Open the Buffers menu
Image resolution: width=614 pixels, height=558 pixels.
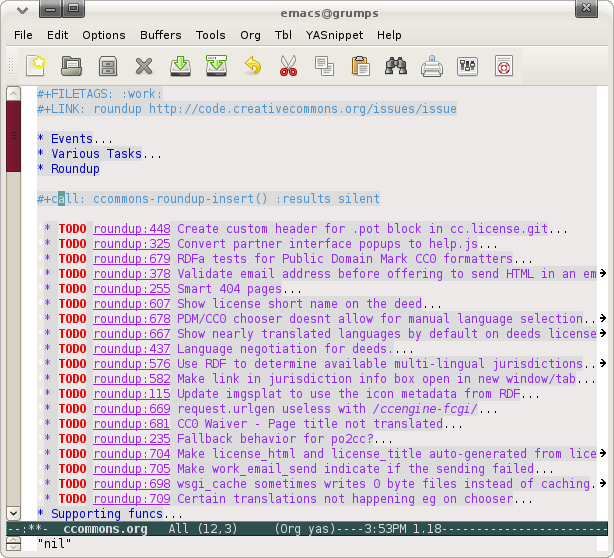(x=160, y=35)
